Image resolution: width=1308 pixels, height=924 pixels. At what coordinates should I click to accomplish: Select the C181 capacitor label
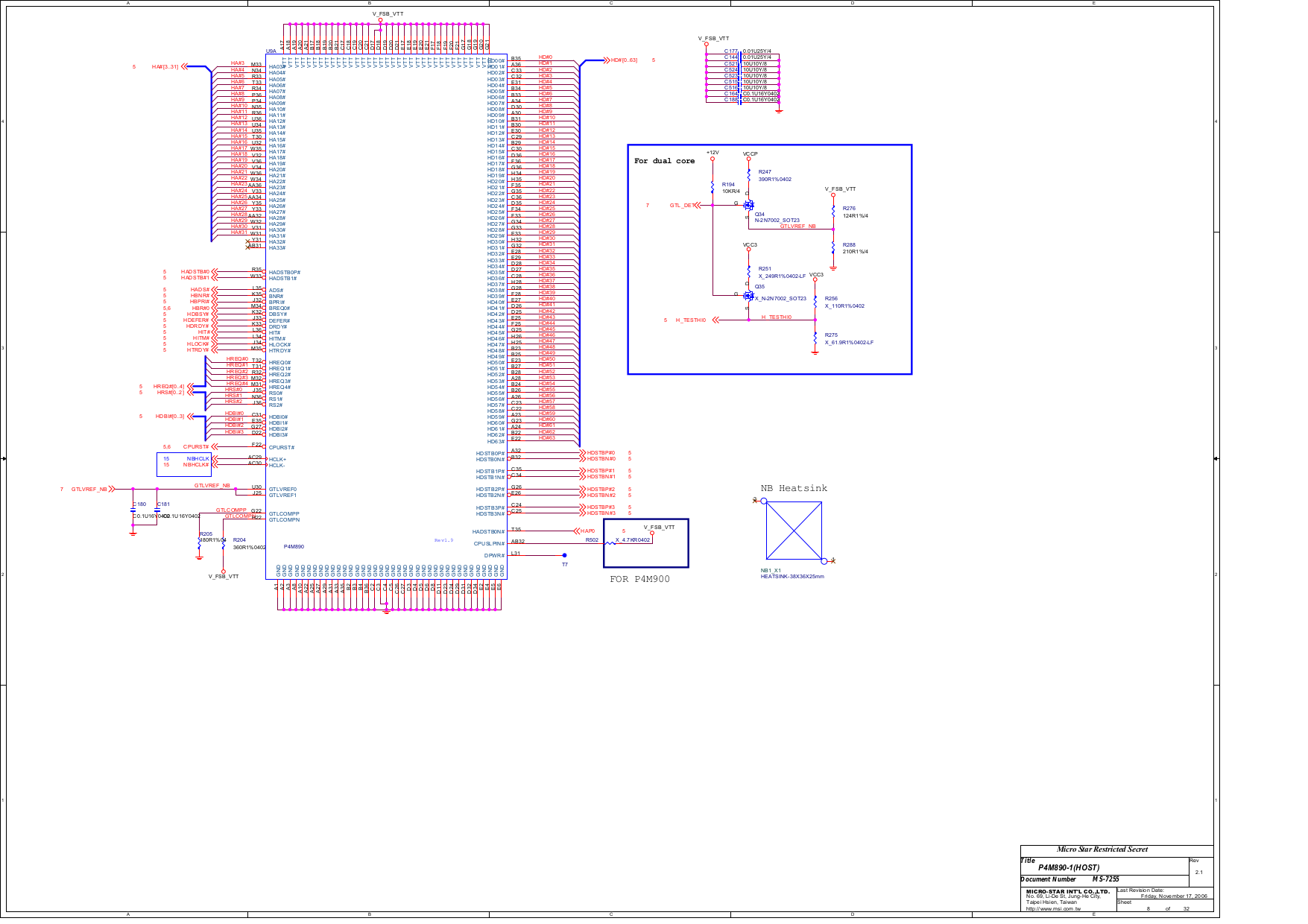click(x=163, y=504)
